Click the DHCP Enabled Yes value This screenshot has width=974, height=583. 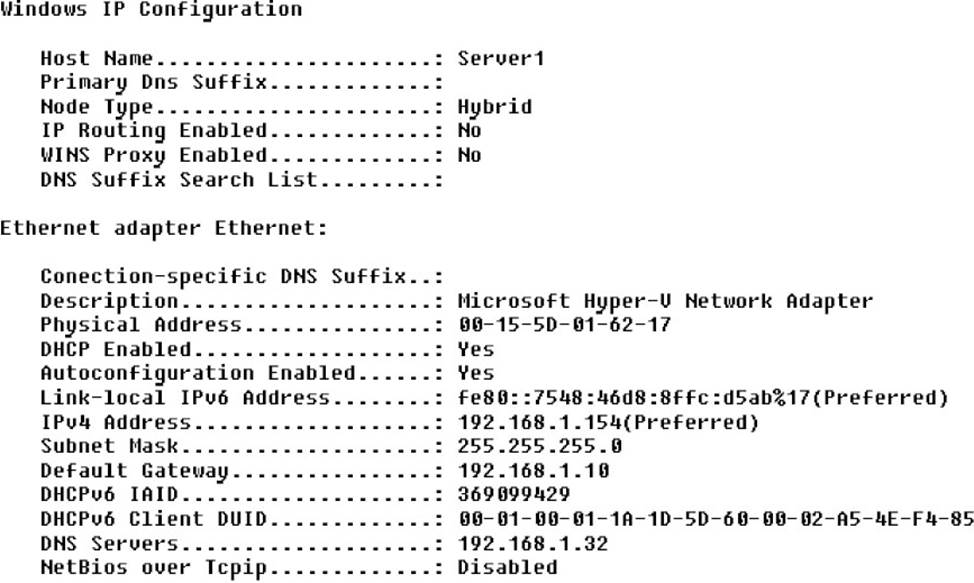[475, 349]
